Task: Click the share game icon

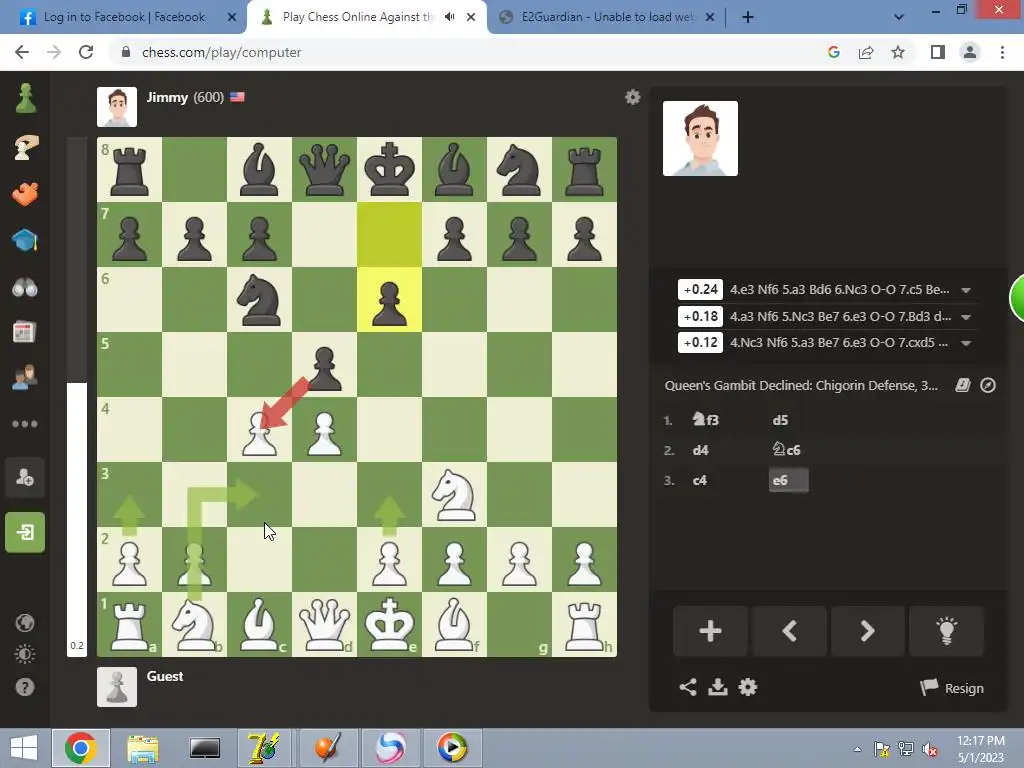Action: pyautogui.click(x=688, y=687)
